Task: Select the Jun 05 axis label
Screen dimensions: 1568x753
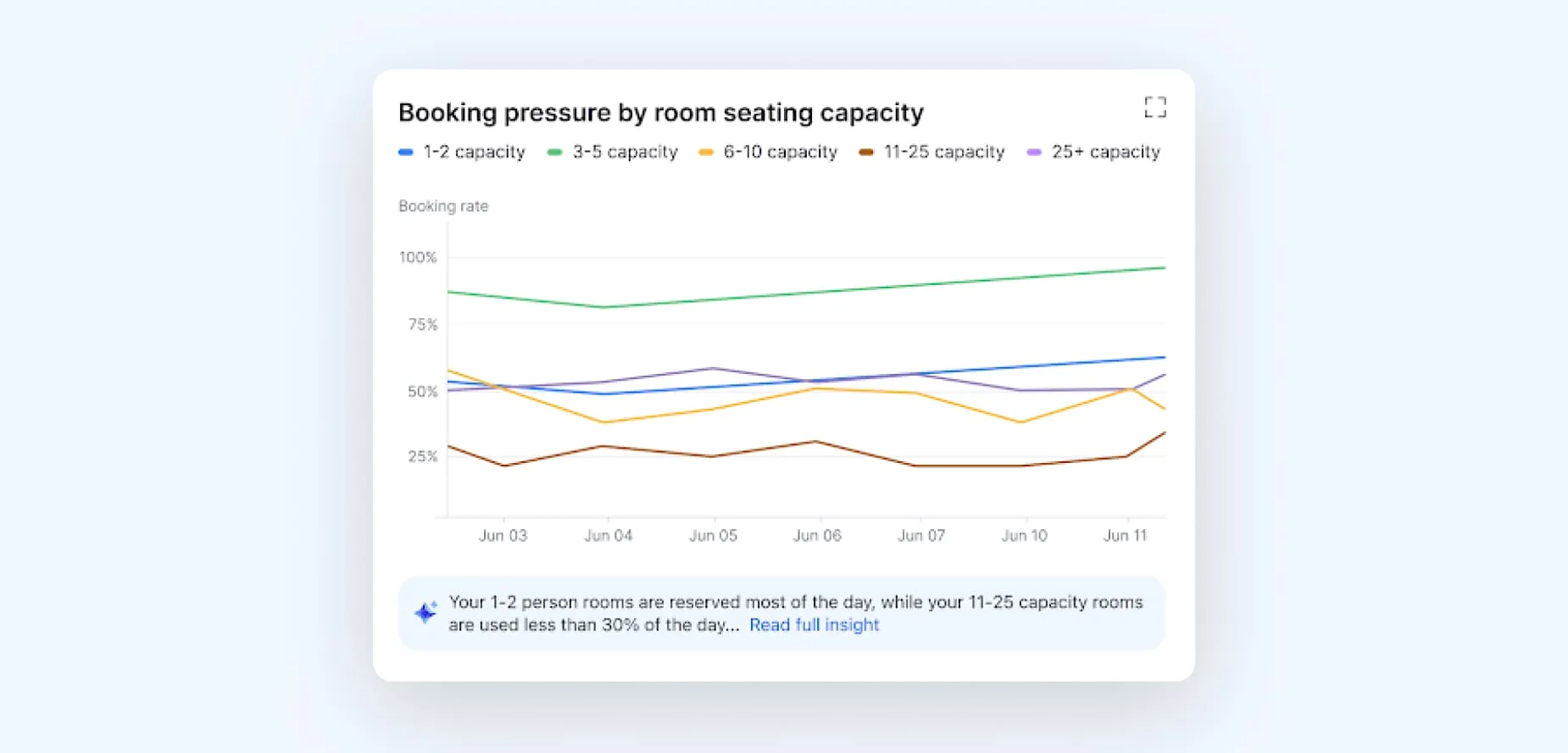Action: 713,536
